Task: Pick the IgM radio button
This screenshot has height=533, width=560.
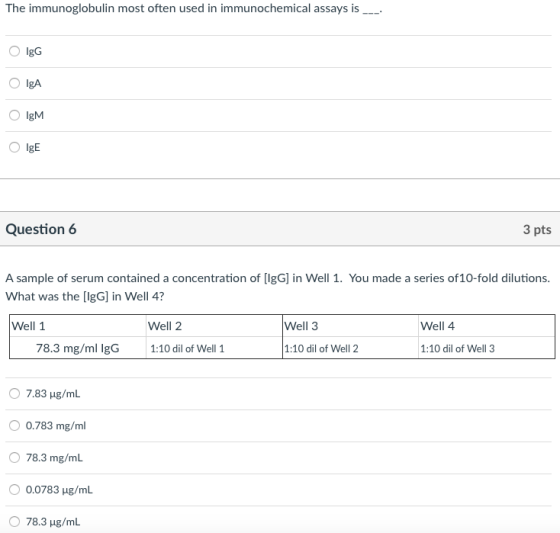Action: [x=14, y=115]
